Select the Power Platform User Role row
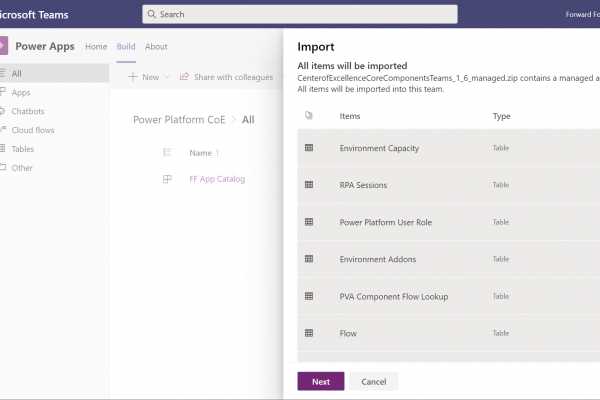Image resolution: width=600 pixels, height=400 pixels. 448,222
